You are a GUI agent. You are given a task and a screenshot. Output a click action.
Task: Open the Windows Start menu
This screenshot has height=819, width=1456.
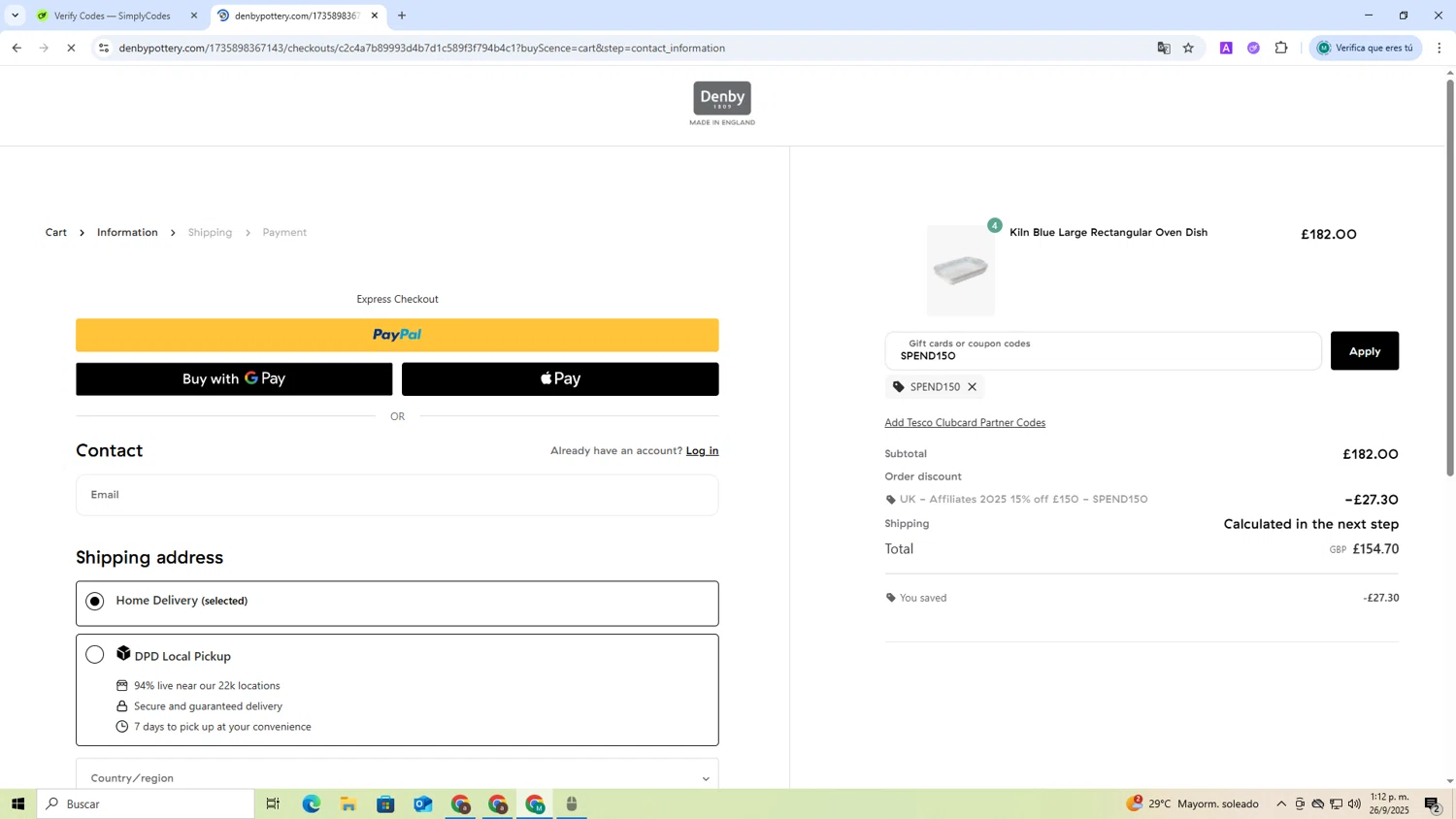pyautogui.click(x=17, y=803)
